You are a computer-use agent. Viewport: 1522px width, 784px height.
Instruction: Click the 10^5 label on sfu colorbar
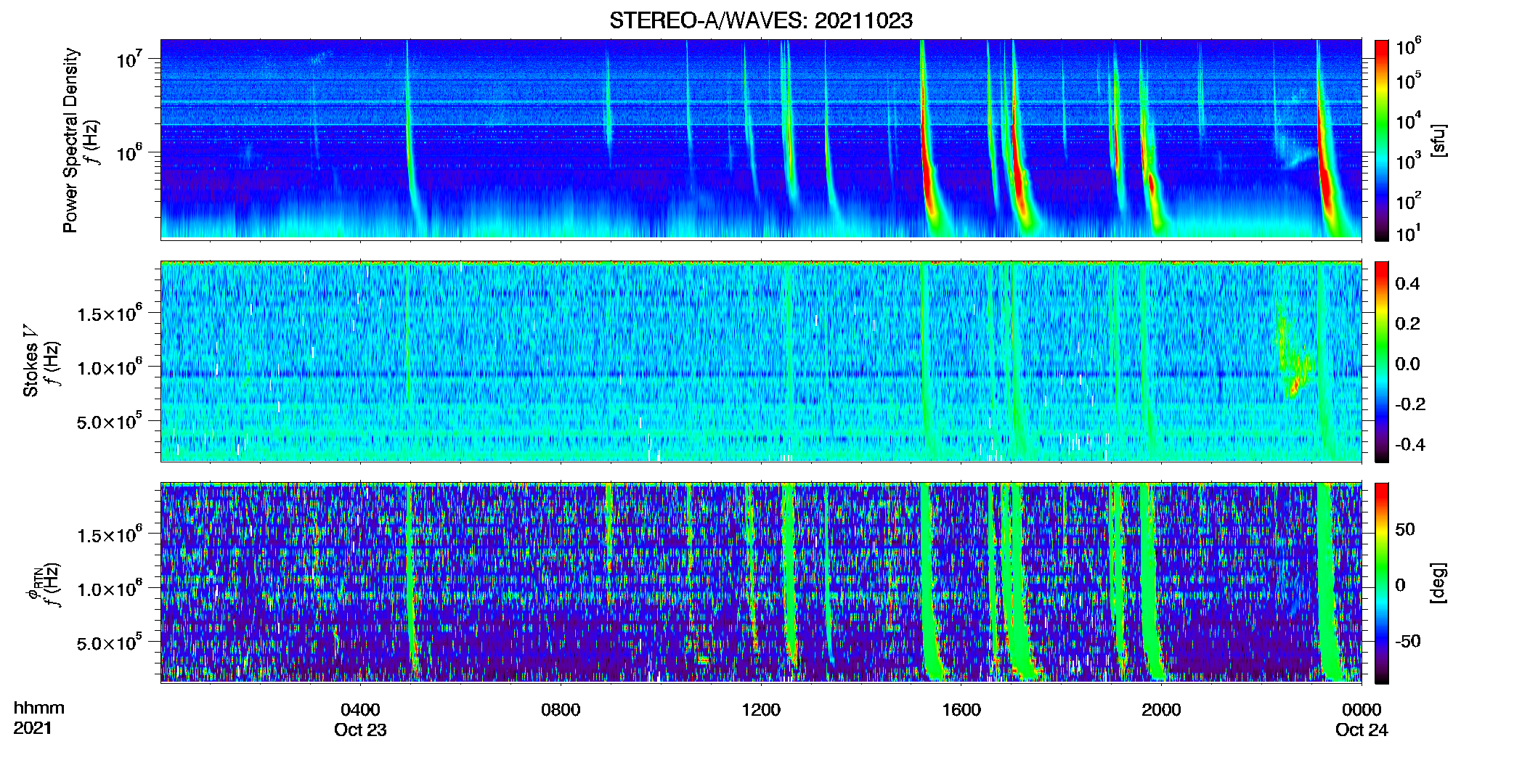(x=1408, y=81)
